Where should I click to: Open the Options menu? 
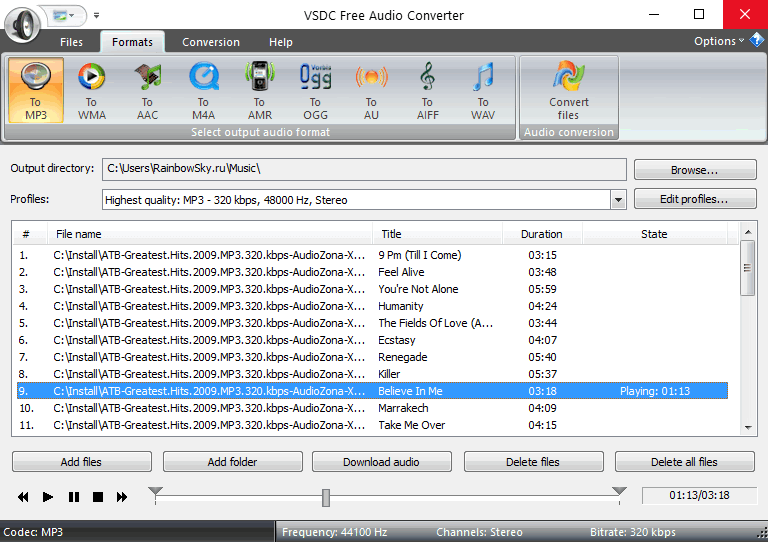[719, 41]
